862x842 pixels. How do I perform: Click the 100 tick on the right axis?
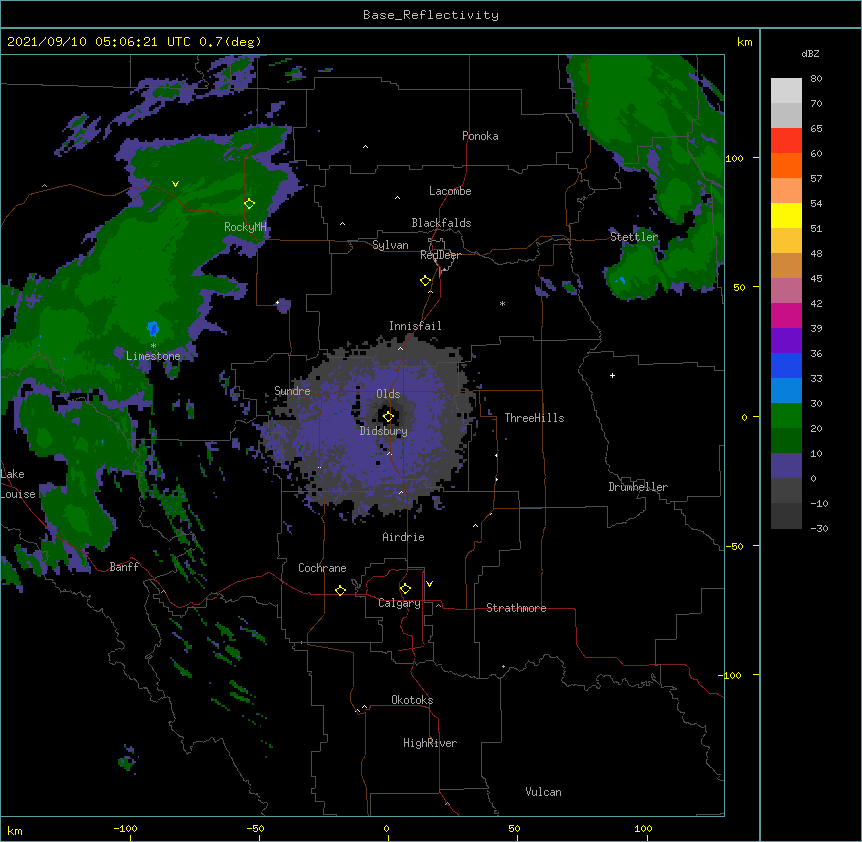tap(734, 158)
